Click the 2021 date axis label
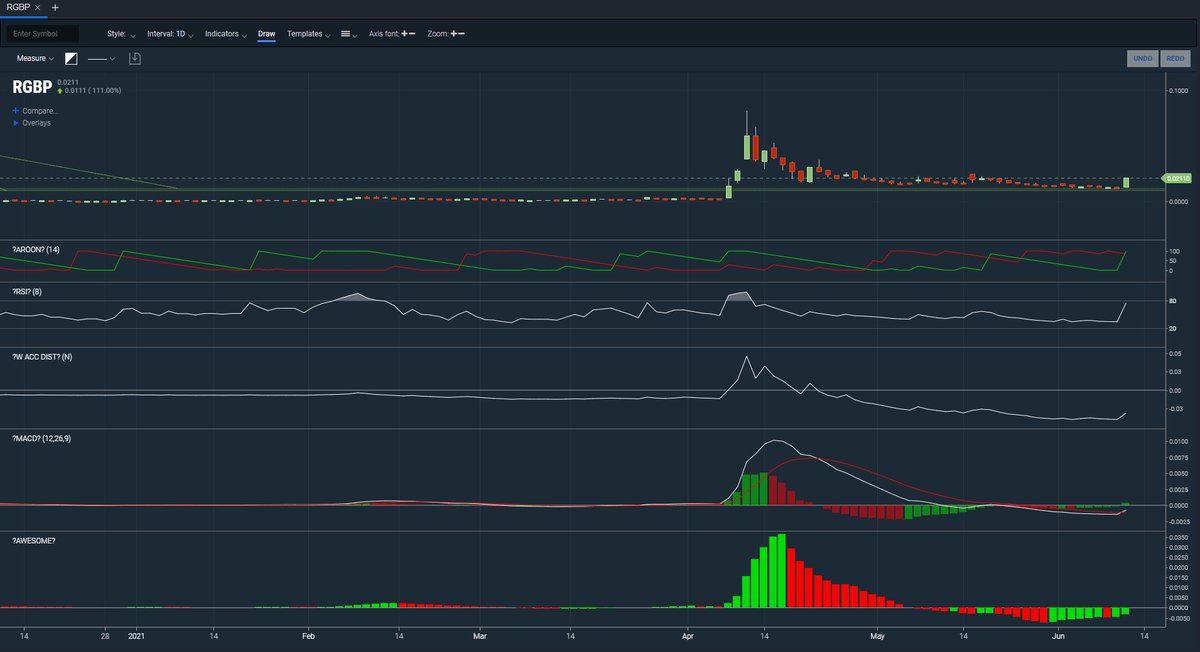The image size is (1200, 652). (136, 635)
